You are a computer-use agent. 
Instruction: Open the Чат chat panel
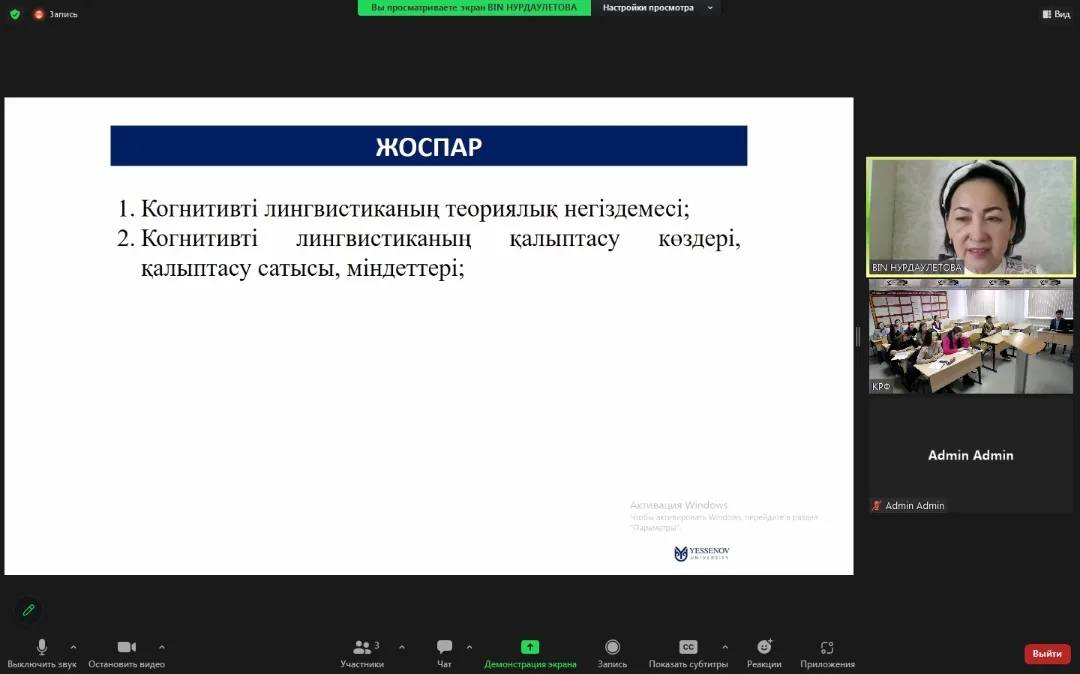444,653
